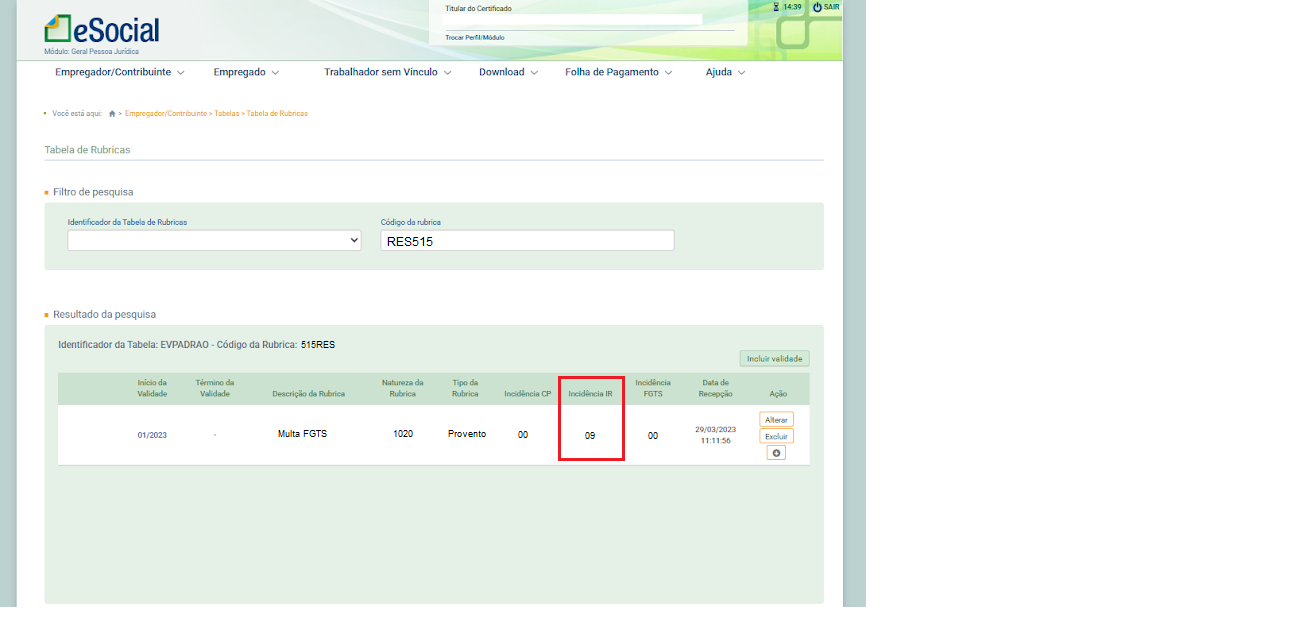Click the Trocar Perfil/Módulo link
Viewport: 1295px width, 624px height.
click(x=475, y=37)
